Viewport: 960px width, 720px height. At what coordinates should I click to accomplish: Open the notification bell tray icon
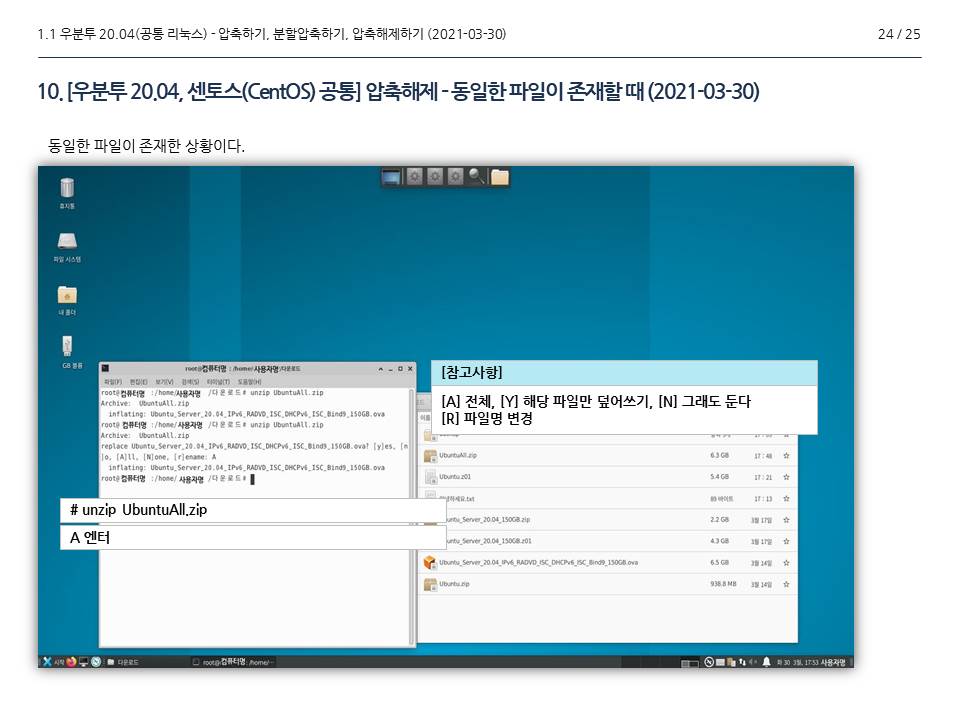pos(767,662)
